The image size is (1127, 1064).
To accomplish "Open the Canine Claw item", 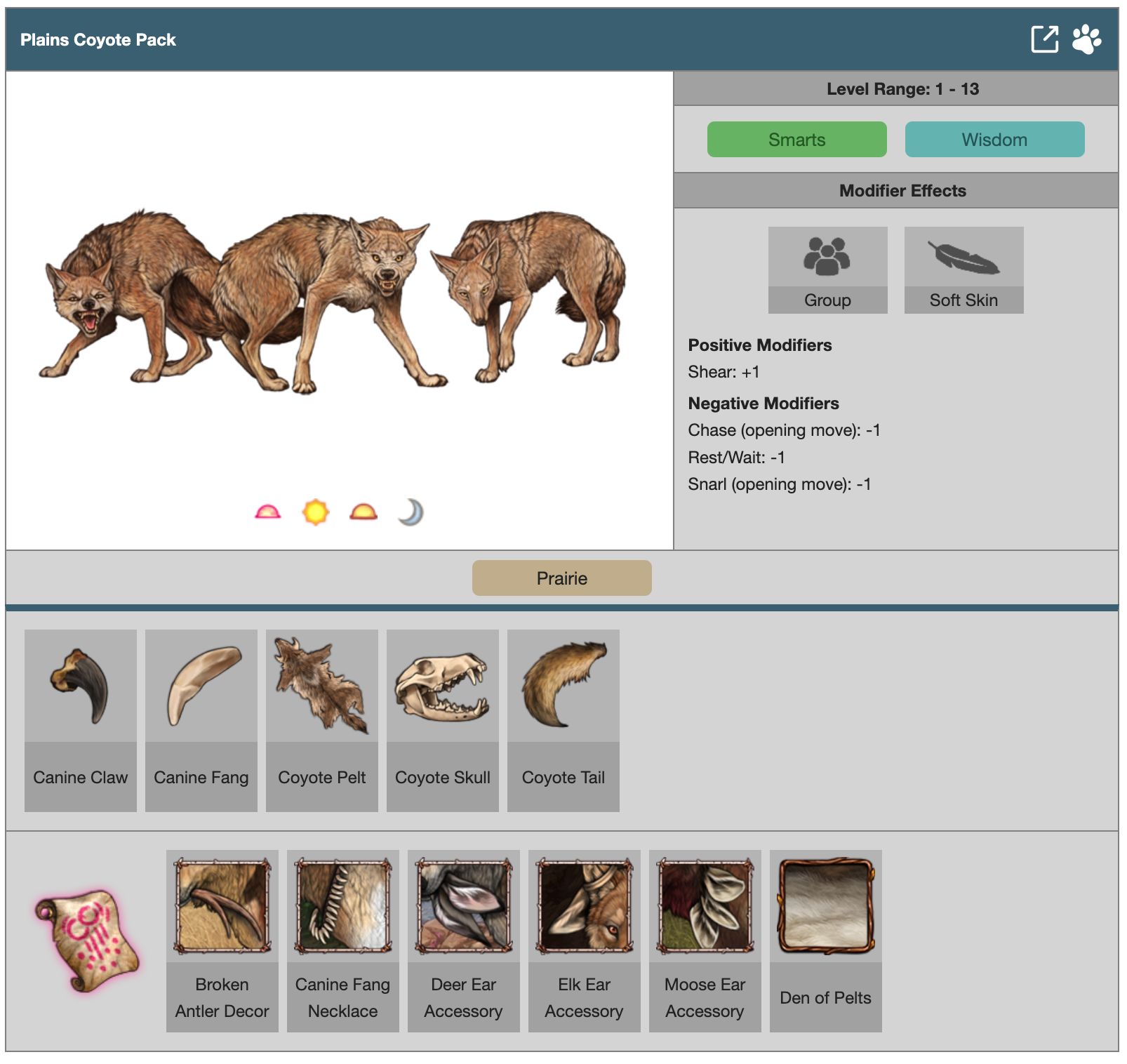I will (x=81, y=720).
